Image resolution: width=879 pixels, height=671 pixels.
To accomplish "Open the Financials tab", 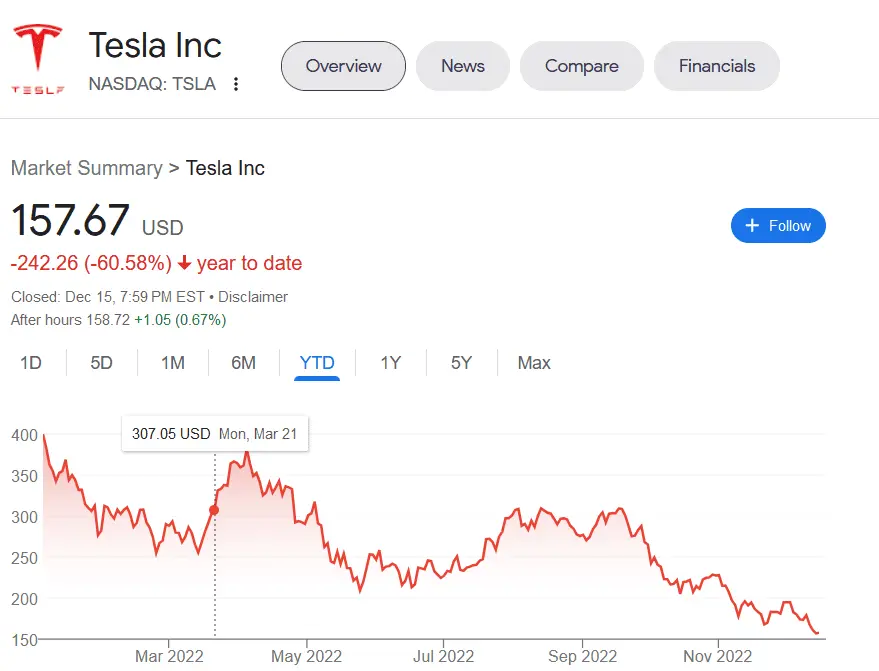I will [717, 66].
